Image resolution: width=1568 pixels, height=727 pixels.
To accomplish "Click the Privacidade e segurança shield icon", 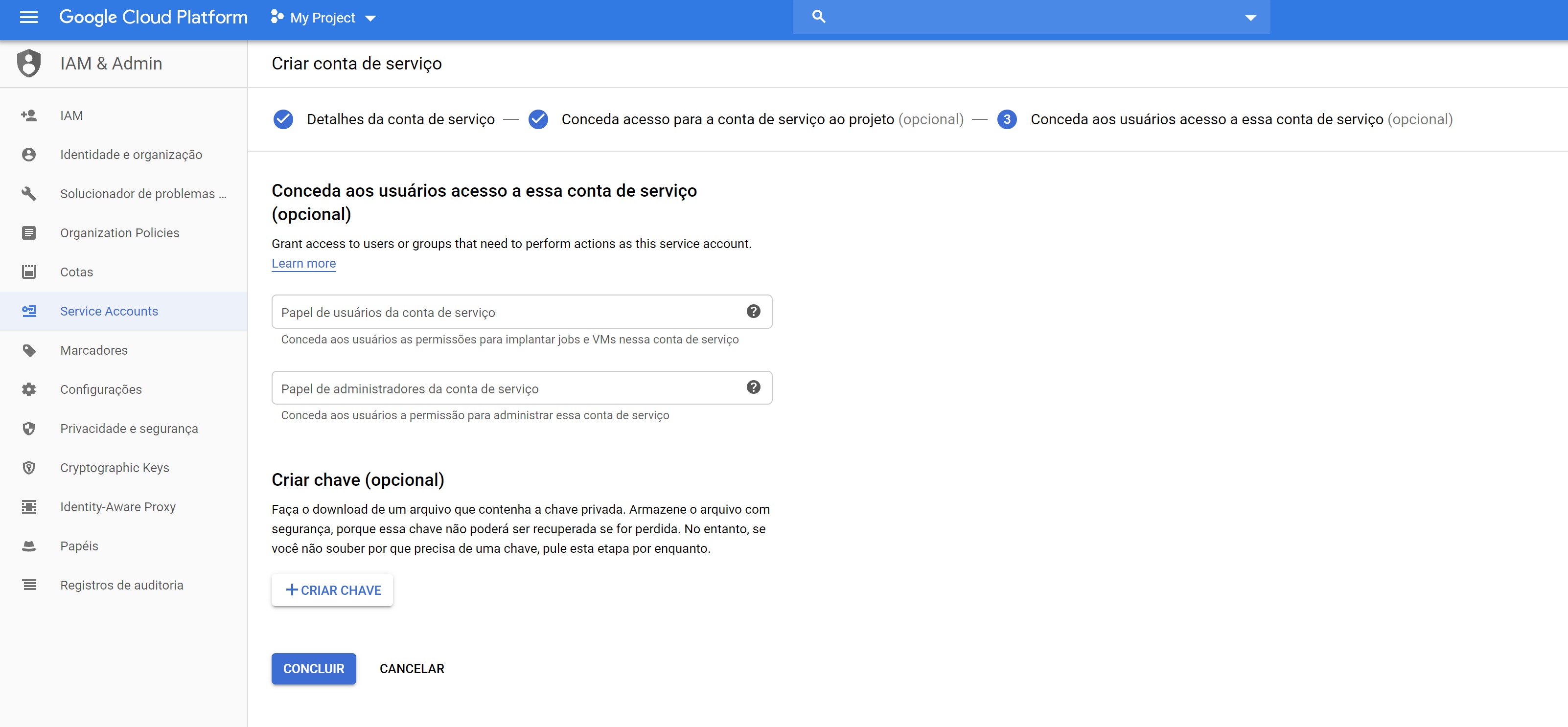I will [28, 428].
